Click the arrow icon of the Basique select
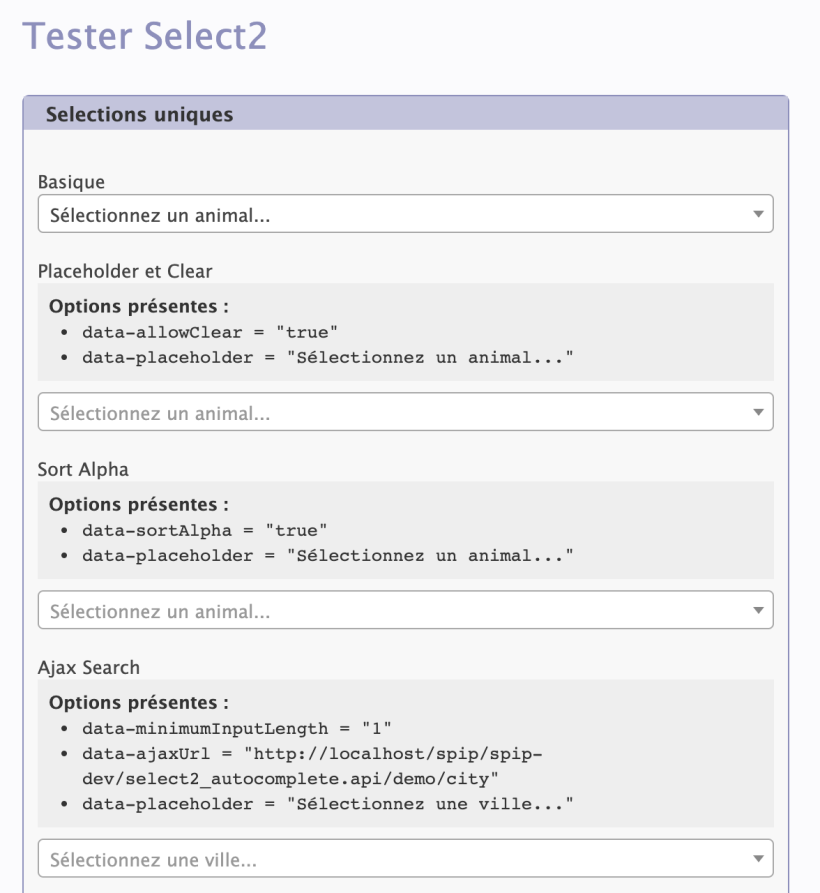The height and width of the screenshot is (893, 820). pos(758,214)
